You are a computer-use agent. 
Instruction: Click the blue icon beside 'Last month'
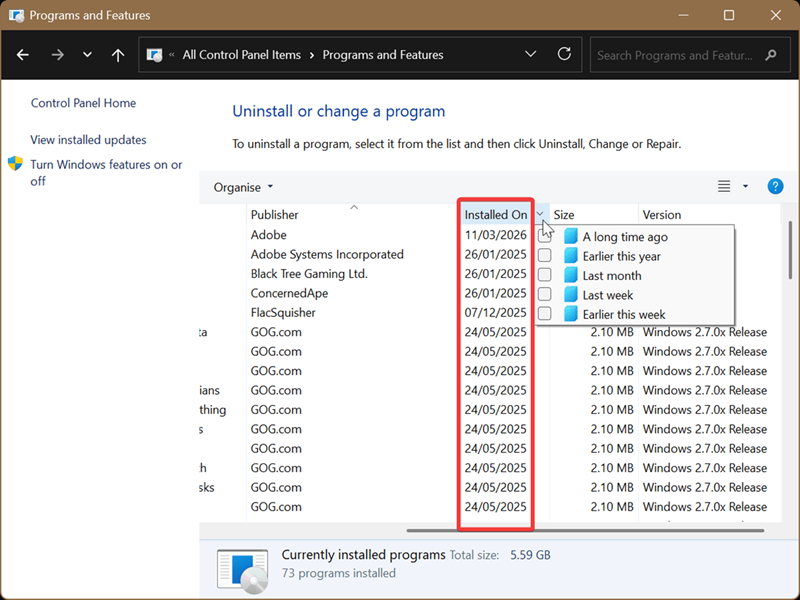click(570, 275)
